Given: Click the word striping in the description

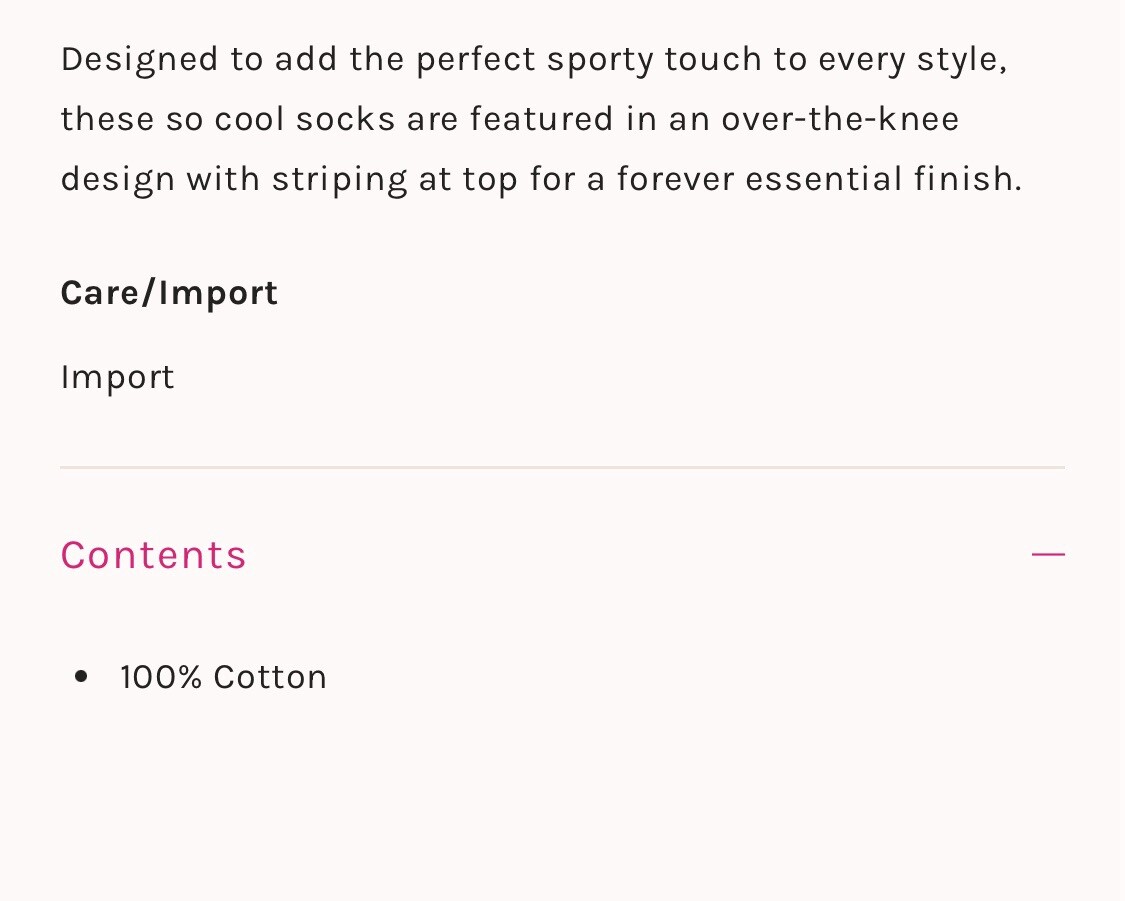Looking at the screenshot, I should pyautogui.click(x=340, y=181).
